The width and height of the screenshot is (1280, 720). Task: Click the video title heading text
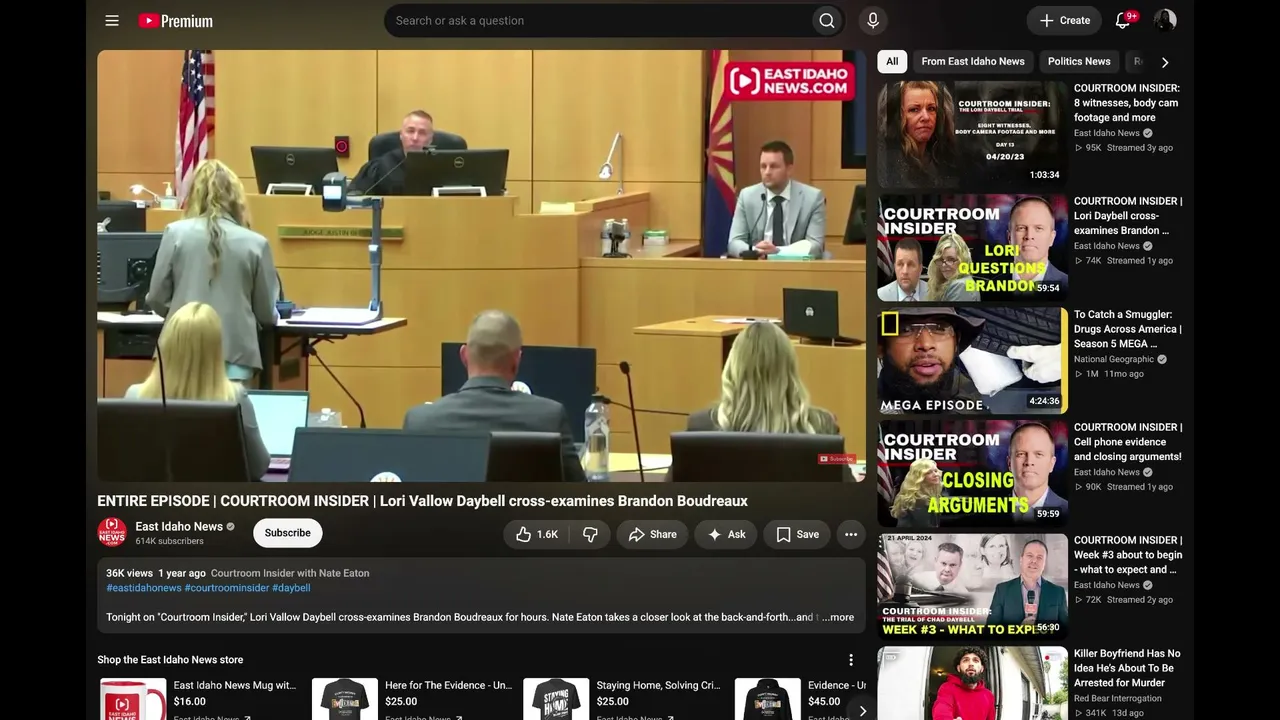coord(422,501)
